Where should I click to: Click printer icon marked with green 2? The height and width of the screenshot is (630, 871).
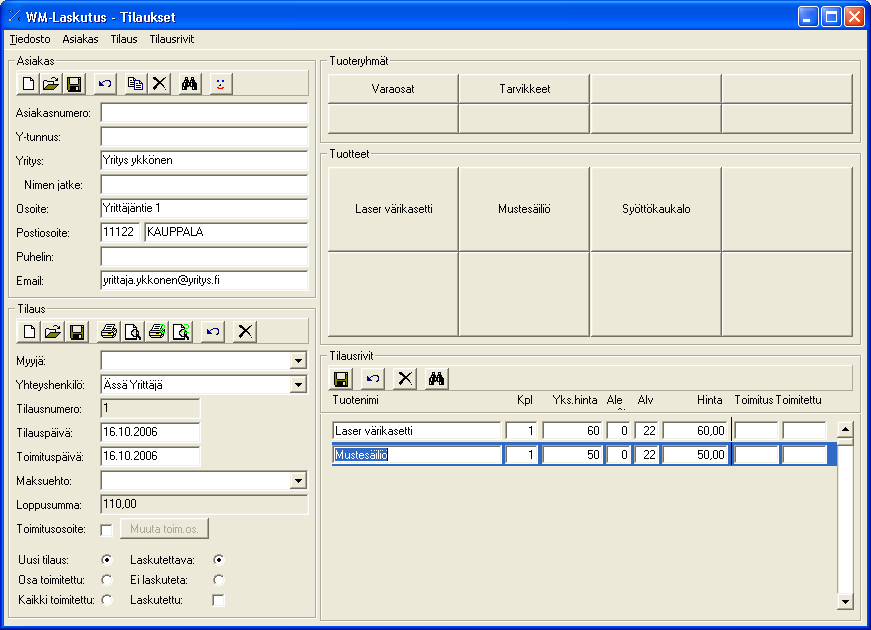[x=157, y=332]
